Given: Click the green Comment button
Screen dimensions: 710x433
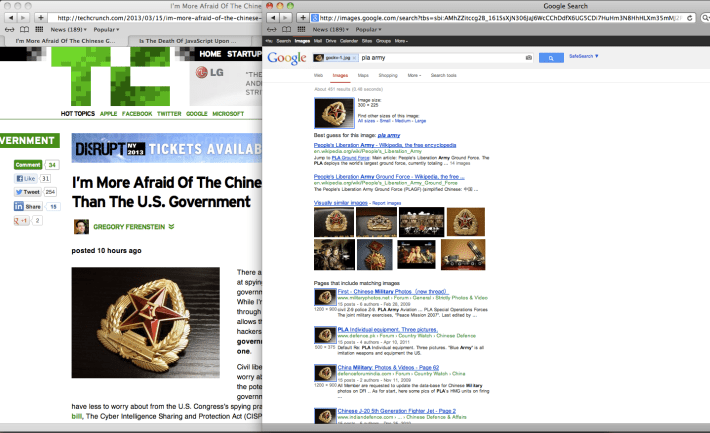Looking at the screenshot, I should click(x=27, y=164).
